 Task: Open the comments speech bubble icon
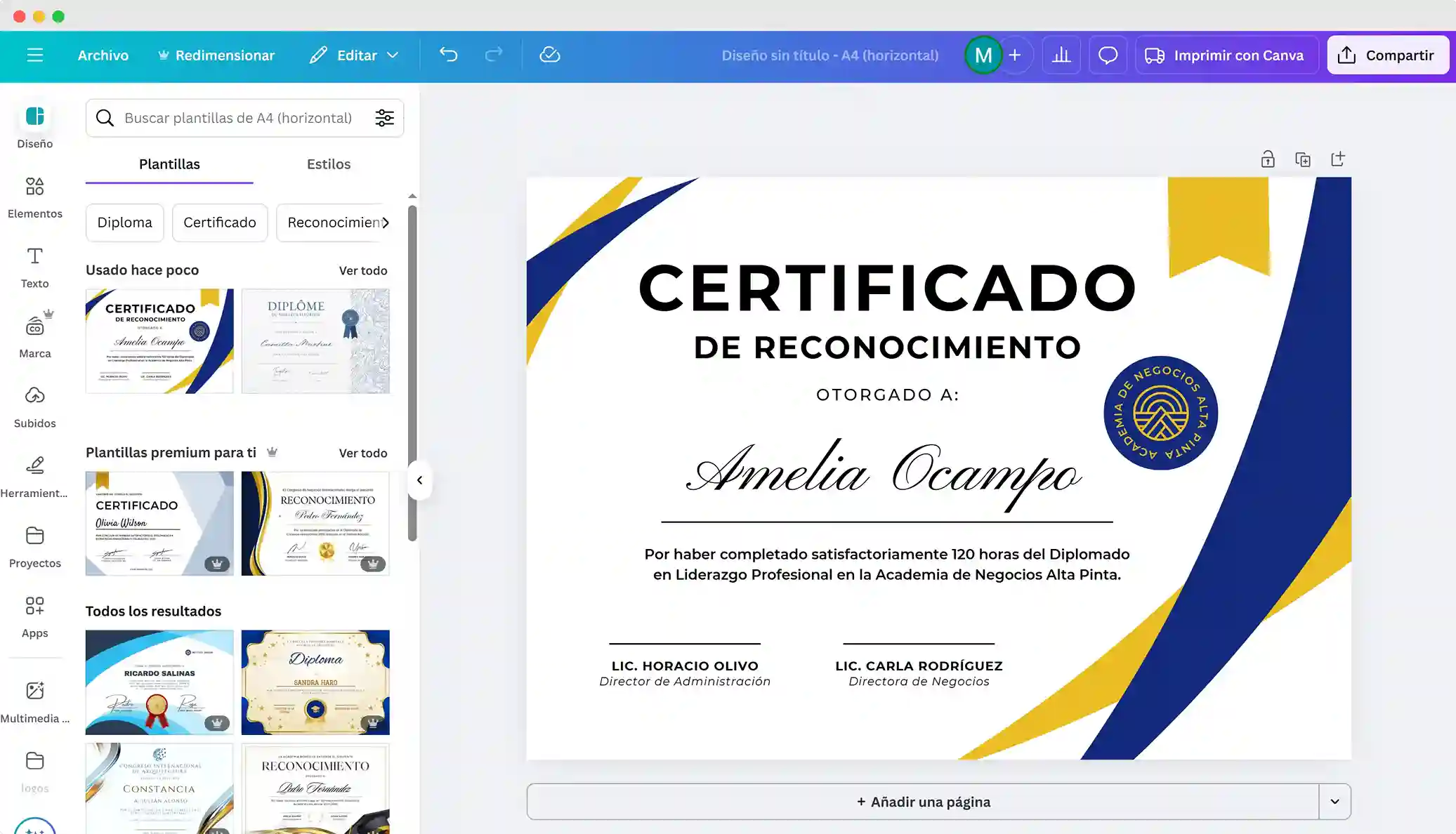click(1108, 55)
